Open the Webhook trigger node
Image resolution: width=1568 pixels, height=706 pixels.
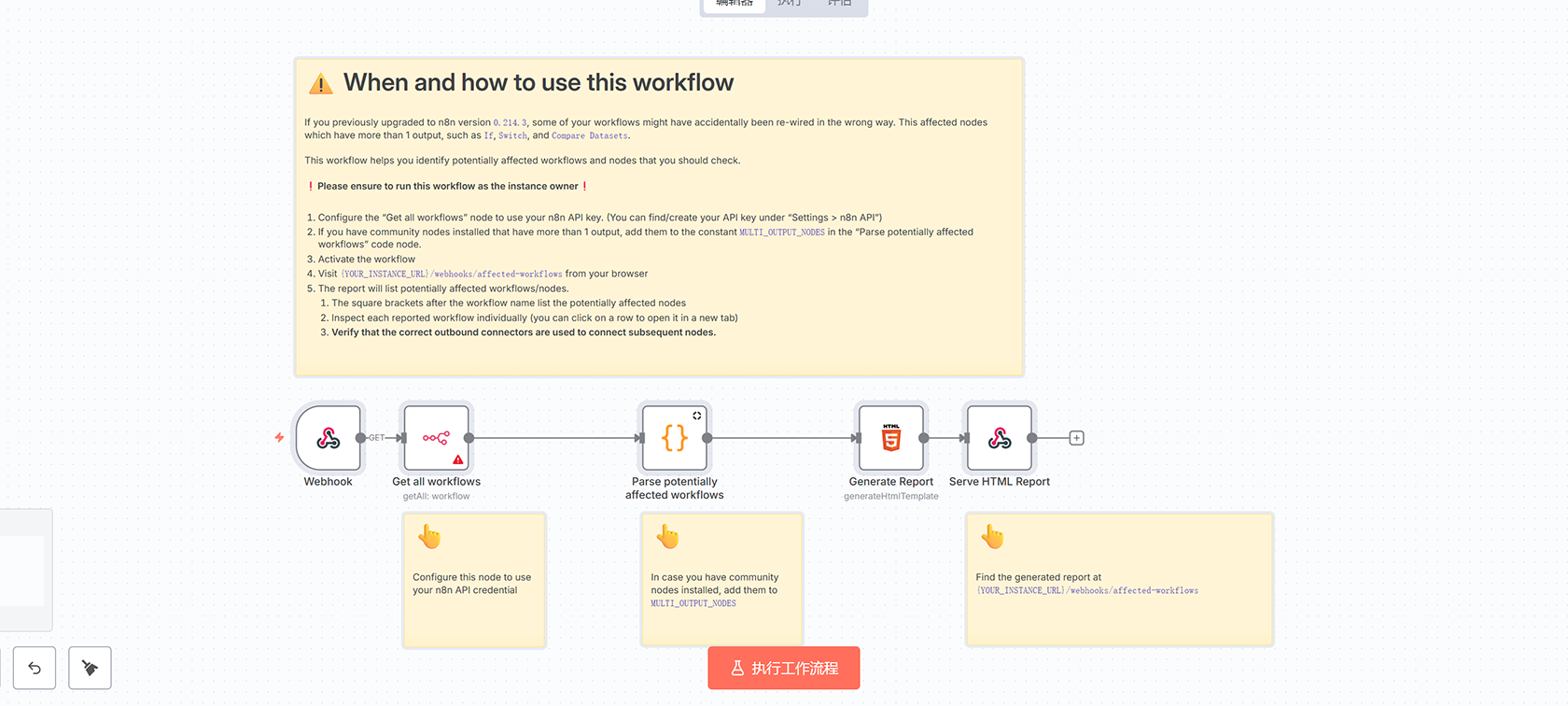click(x=328, y=438)
